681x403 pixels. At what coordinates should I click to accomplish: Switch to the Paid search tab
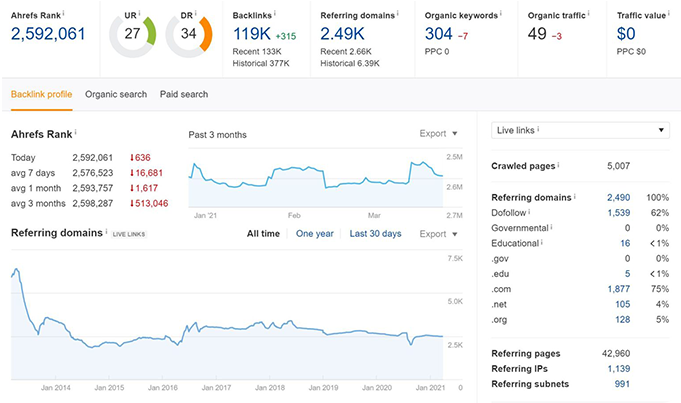click(184, 94)
